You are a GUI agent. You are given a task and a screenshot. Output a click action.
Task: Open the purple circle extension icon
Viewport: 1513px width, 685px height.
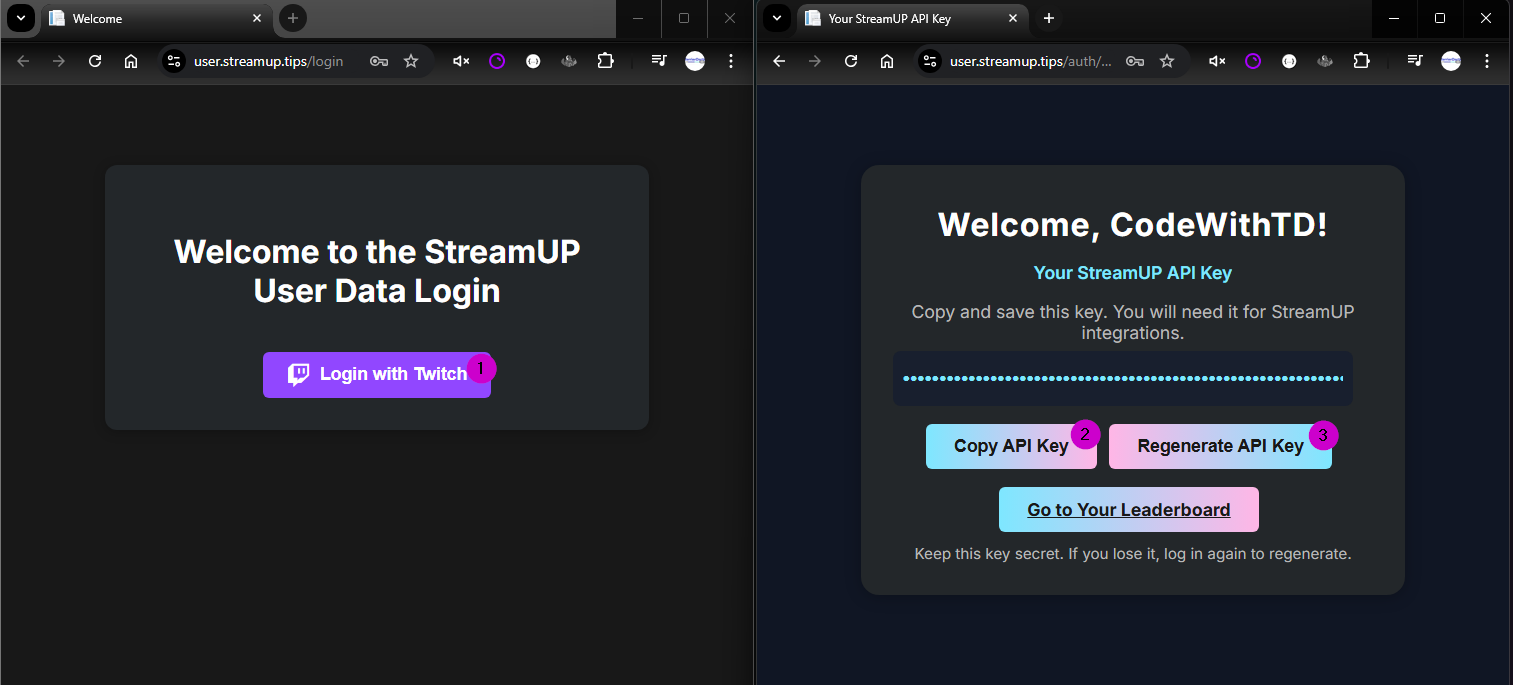[x=497, y=61]
